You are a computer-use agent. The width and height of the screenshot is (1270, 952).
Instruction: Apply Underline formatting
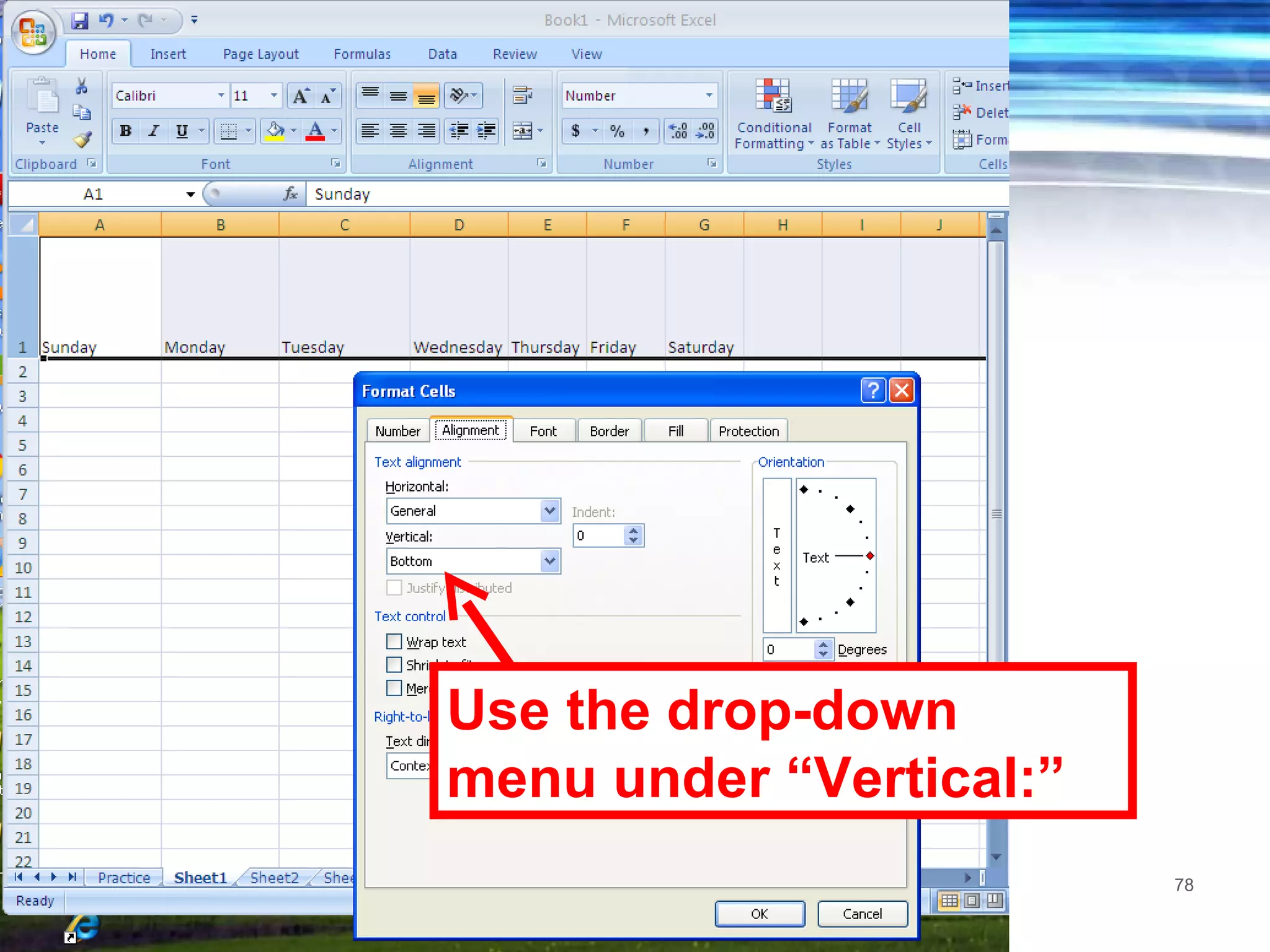pos(182,131)
